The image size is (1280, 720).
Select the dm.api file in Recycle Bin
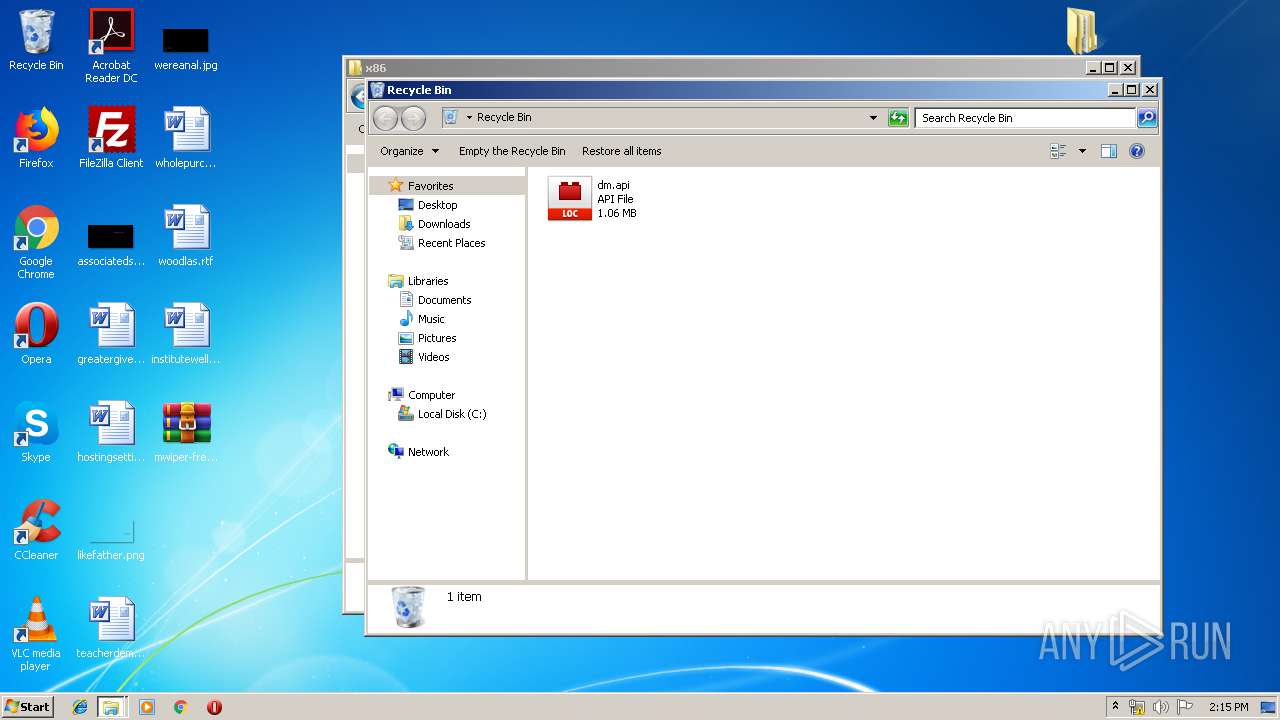pos(593,199)
